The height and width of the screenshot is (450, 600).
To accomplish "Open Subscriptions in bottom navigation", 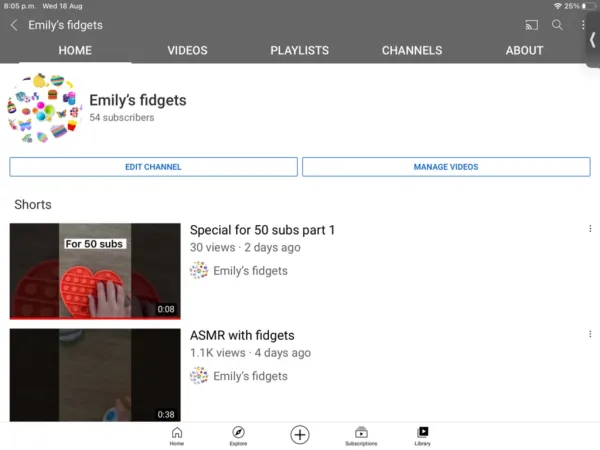I will tap(361, 435).
